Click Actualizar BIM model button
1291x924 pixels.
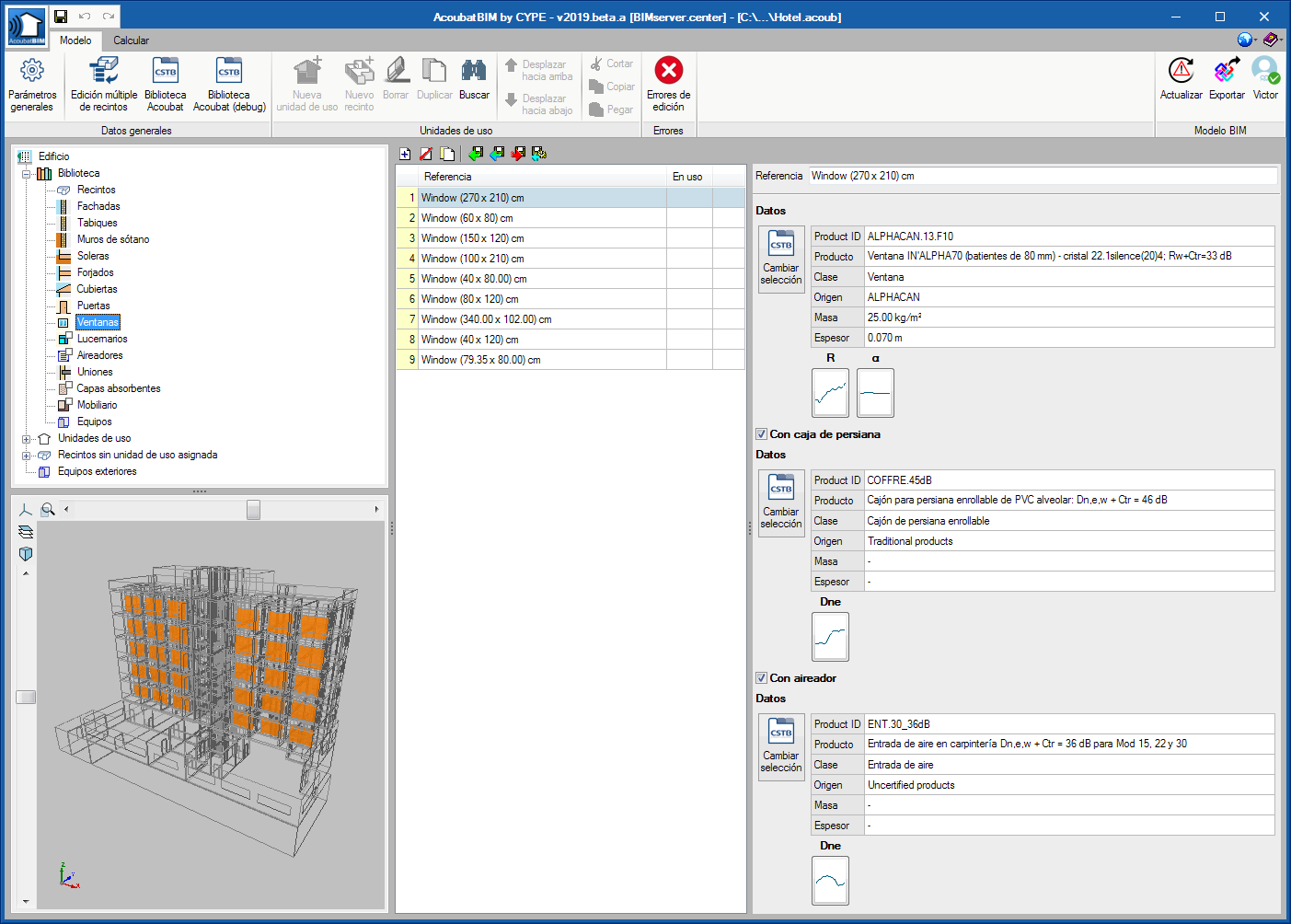coord(1181,79)
